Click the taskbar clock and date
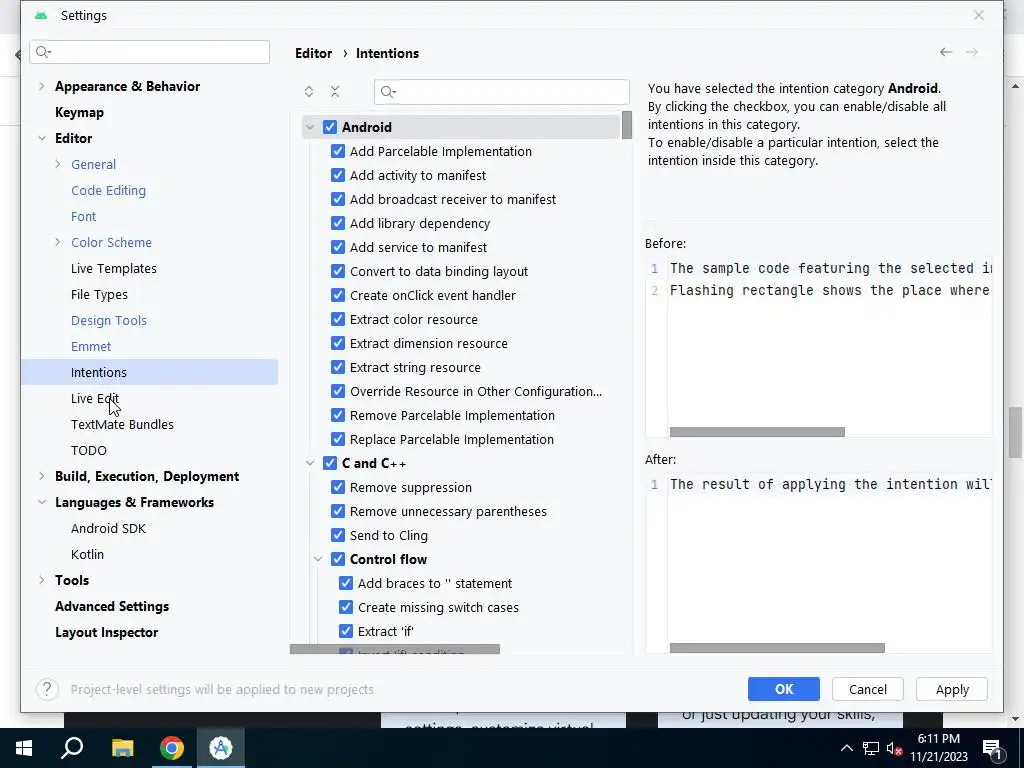Image resolution: width=1024 pixels, height=768 pixels. tap(938, 748)
